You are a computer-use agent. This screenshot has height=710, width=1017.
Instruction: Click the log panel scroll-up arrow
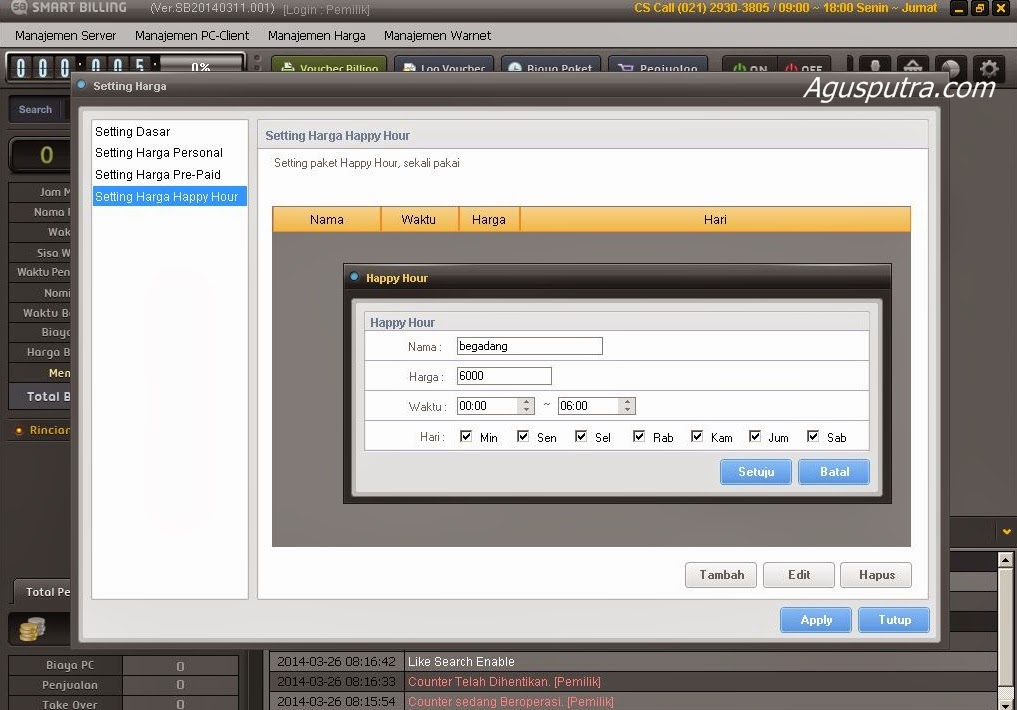click(1005, 559)
